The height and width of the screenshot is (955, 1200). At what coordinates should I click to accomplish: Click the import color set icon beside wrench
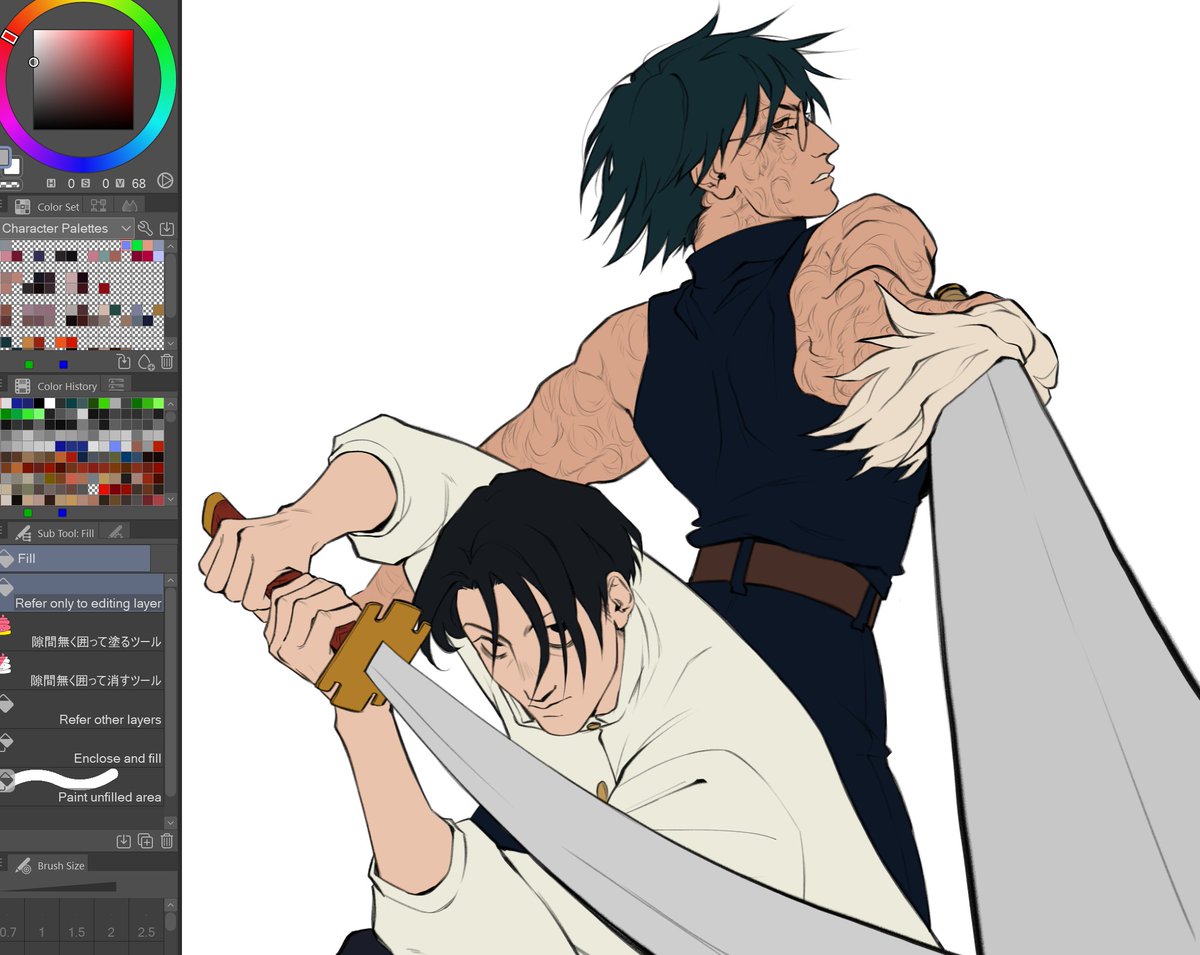coord(167,228)
